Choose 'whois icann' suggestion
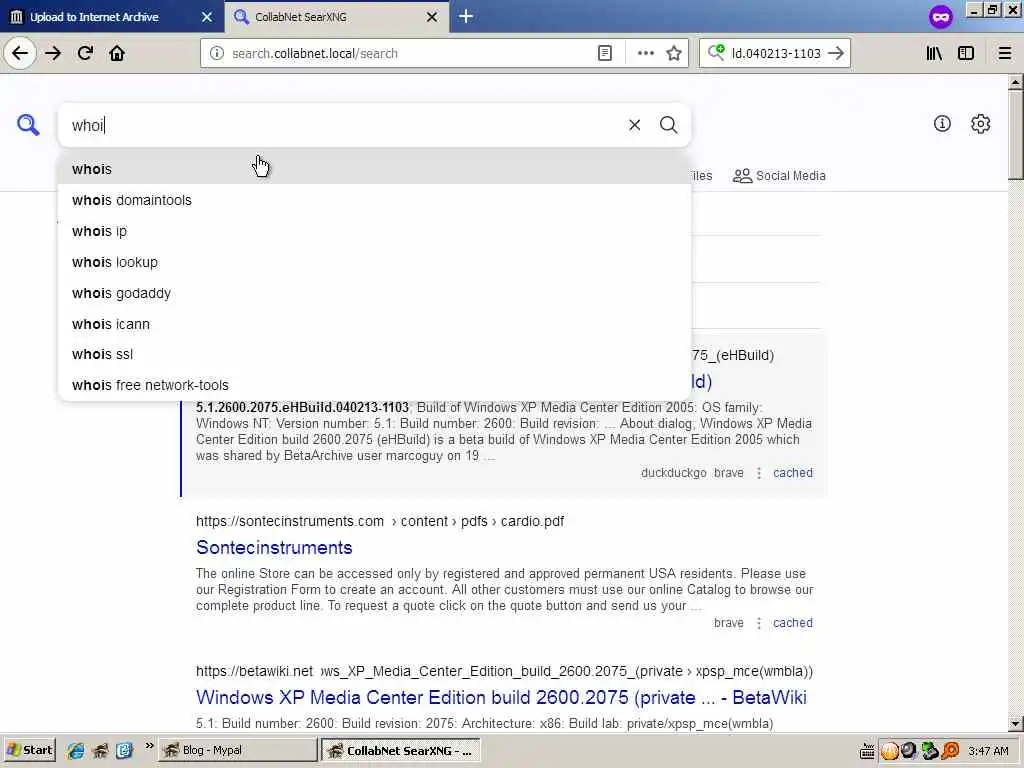 point(374,324)
